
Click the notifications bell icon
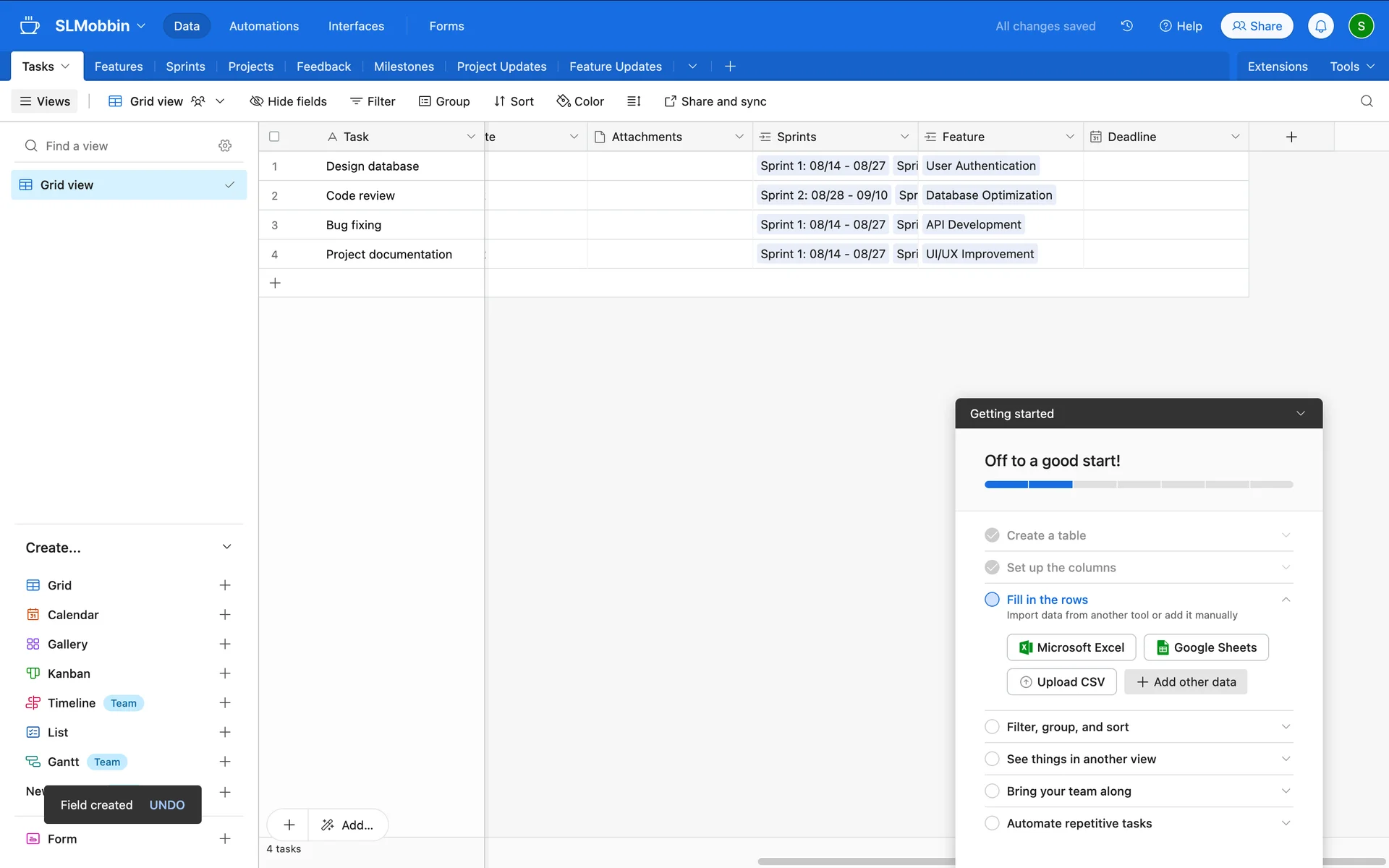pos(1320,26)
